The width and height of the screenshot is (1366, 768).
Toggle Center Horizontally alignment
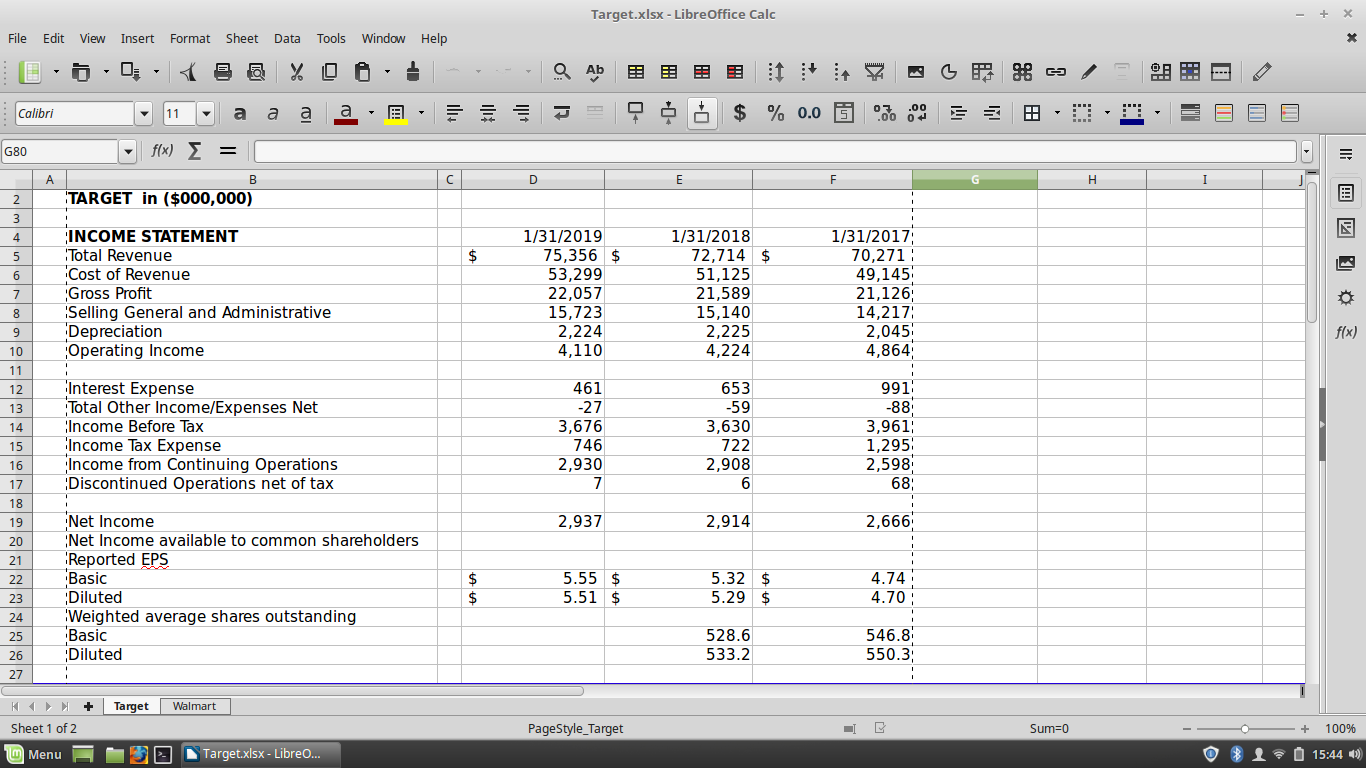(487, 113)
